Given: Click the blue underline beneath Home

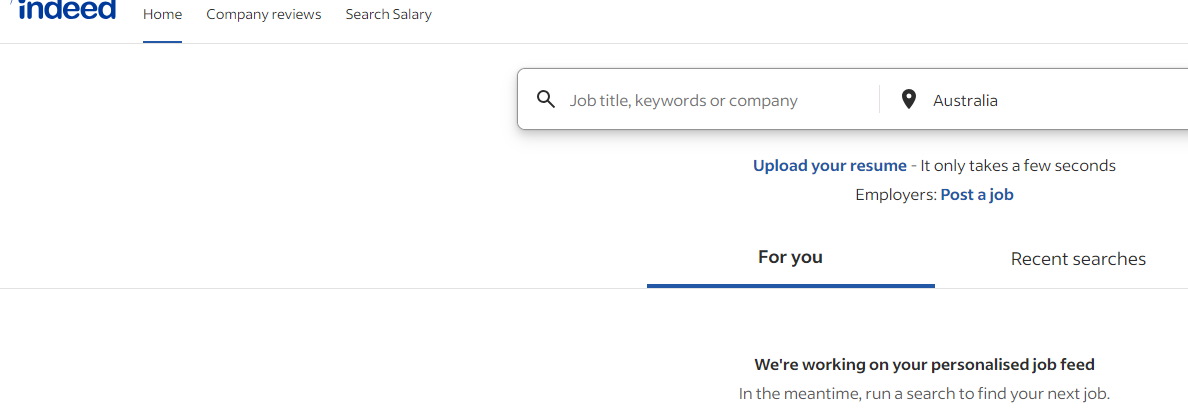Looking at the screenshot, I should (x=162, y=42).
